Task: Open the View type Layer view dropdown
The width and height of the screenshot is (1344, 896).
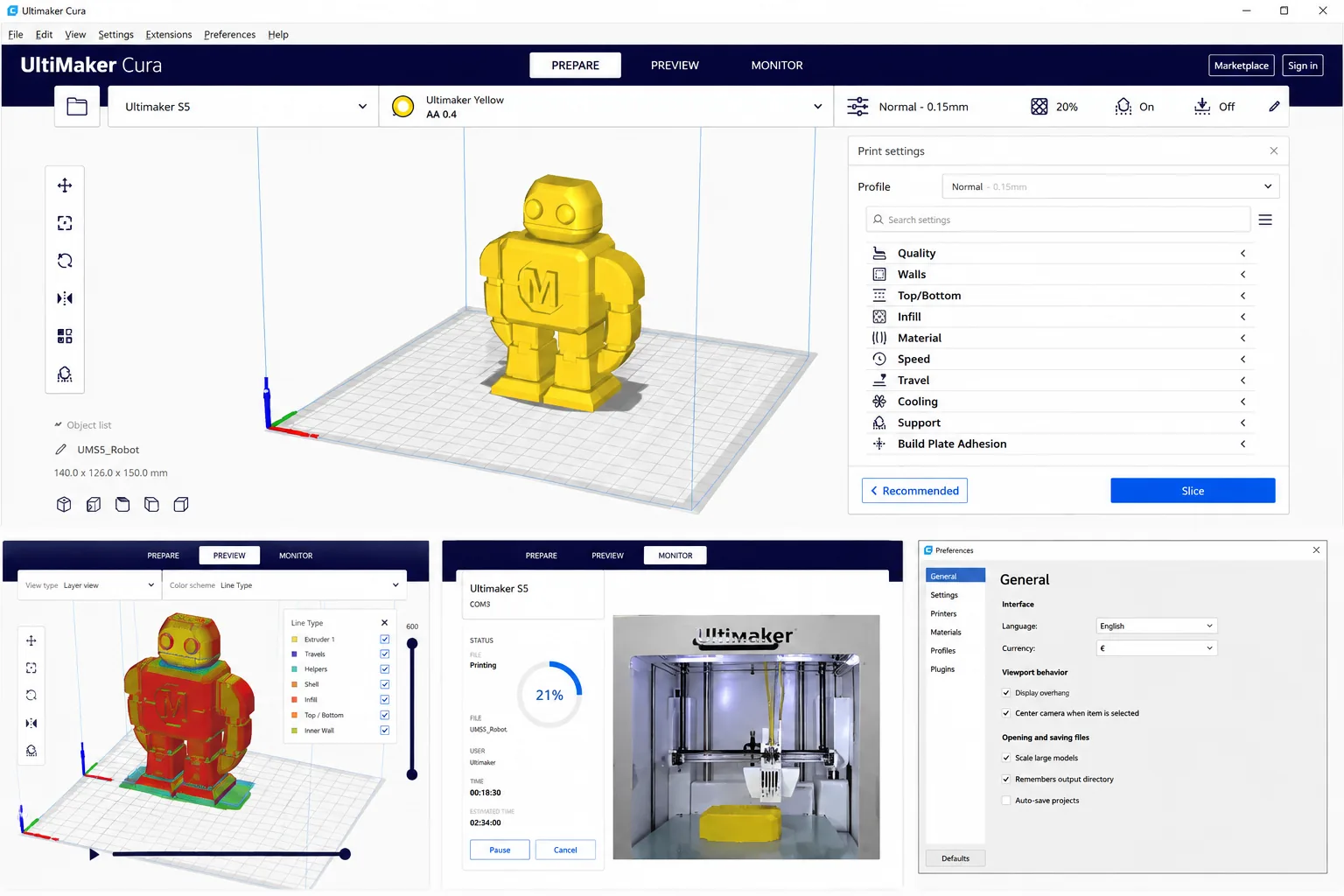Action: tap(89, 585)
